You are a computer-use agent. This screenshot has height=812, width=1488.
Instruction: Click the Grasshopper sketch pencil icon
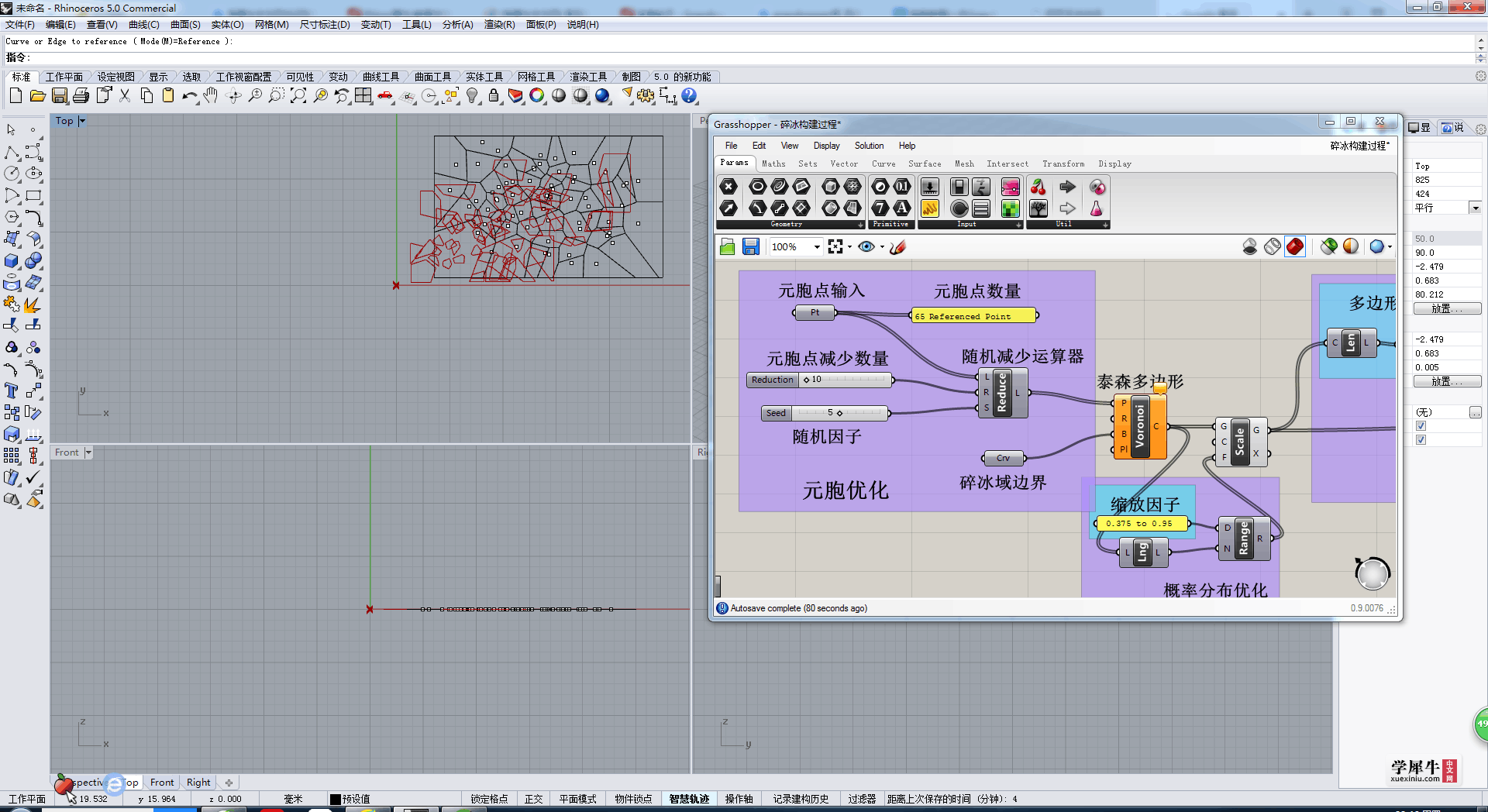click(897, 246)
